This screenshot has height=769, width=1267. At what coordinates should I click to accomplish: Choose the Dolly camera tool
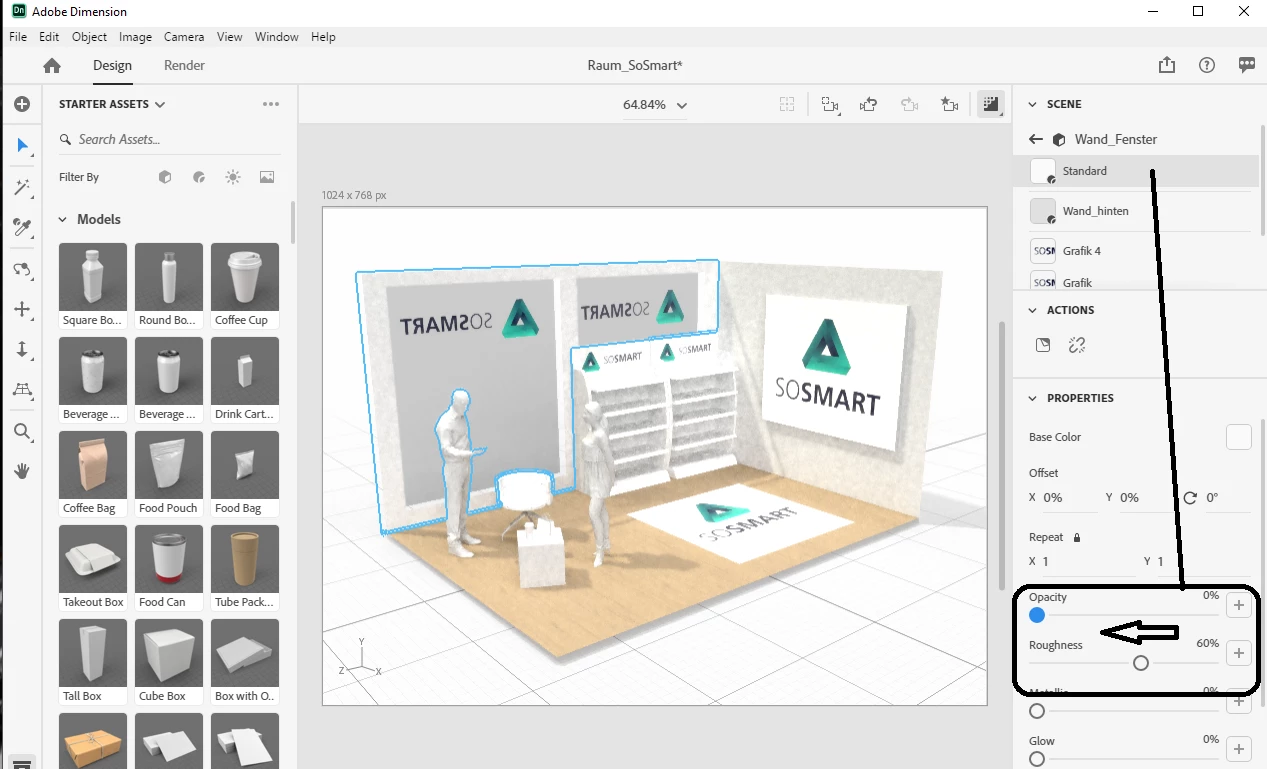22,350
